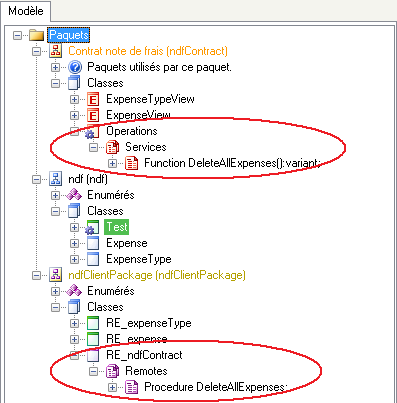Click the question mark icon
The width and height of the screenshot is (397, 403).
tap(75, 67)
